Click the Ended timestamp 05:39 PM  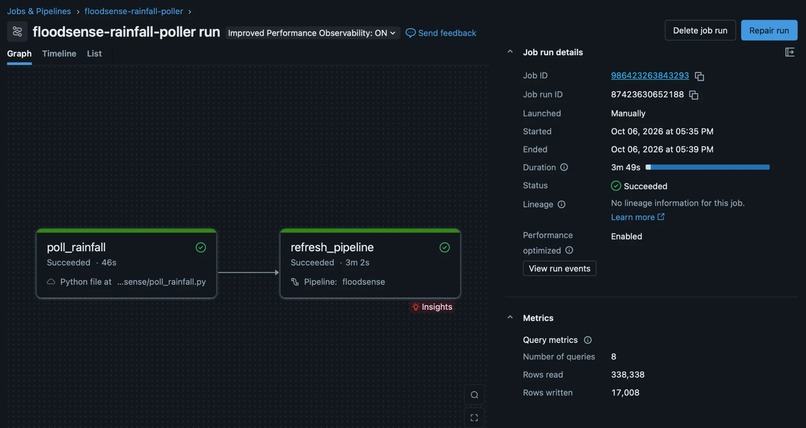pyautogui.click(x=662, y=150)
